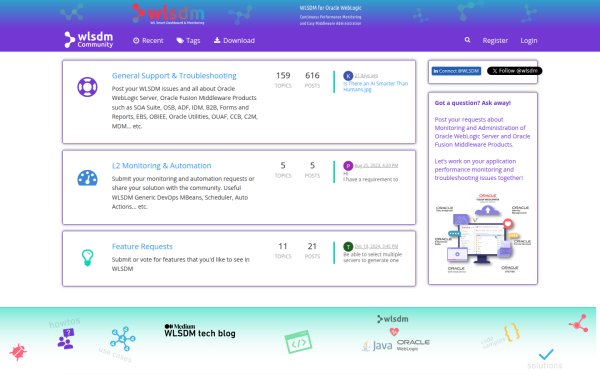Open the Recent topics menu item
The width and height of the screenshot is (600, 375).
148,41
